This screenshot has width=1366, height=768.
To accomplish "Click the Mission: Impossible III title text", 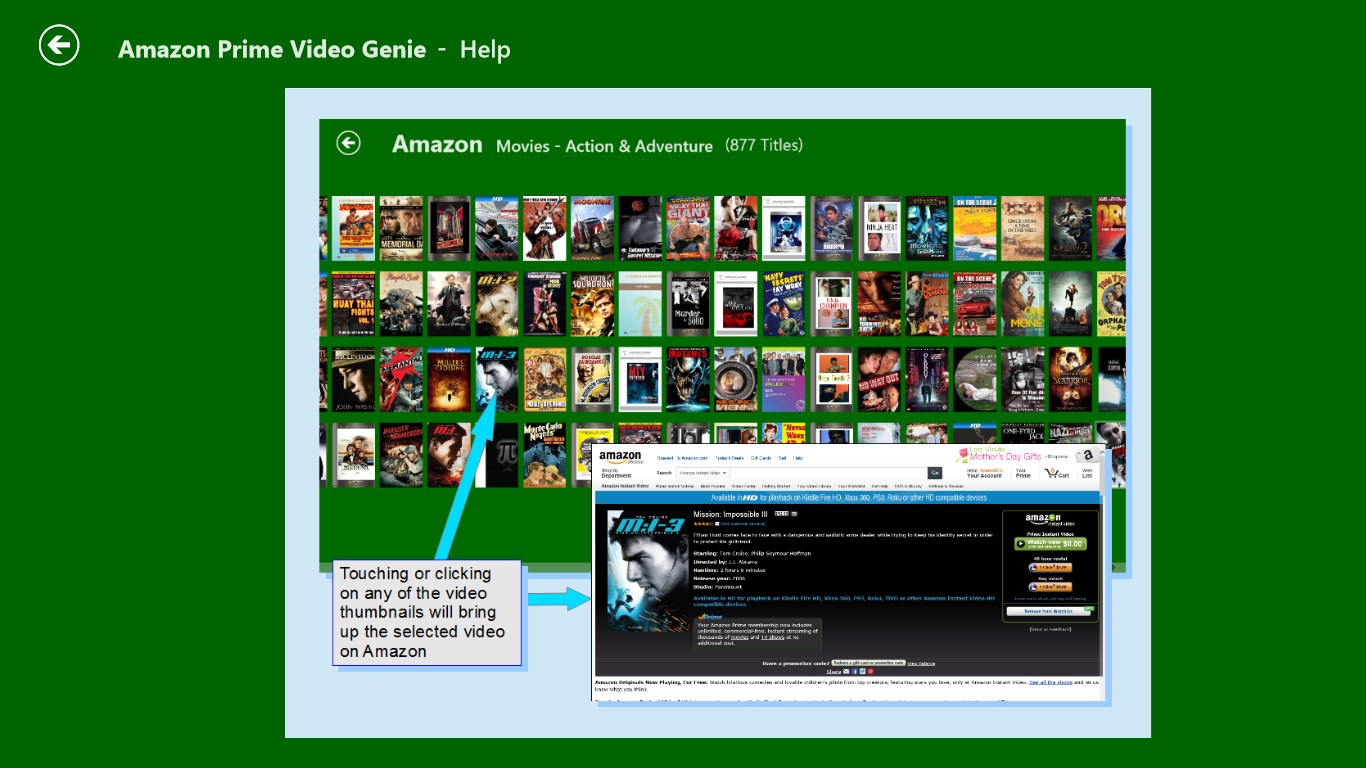I will pyautogui.click(x=731, y=514).
